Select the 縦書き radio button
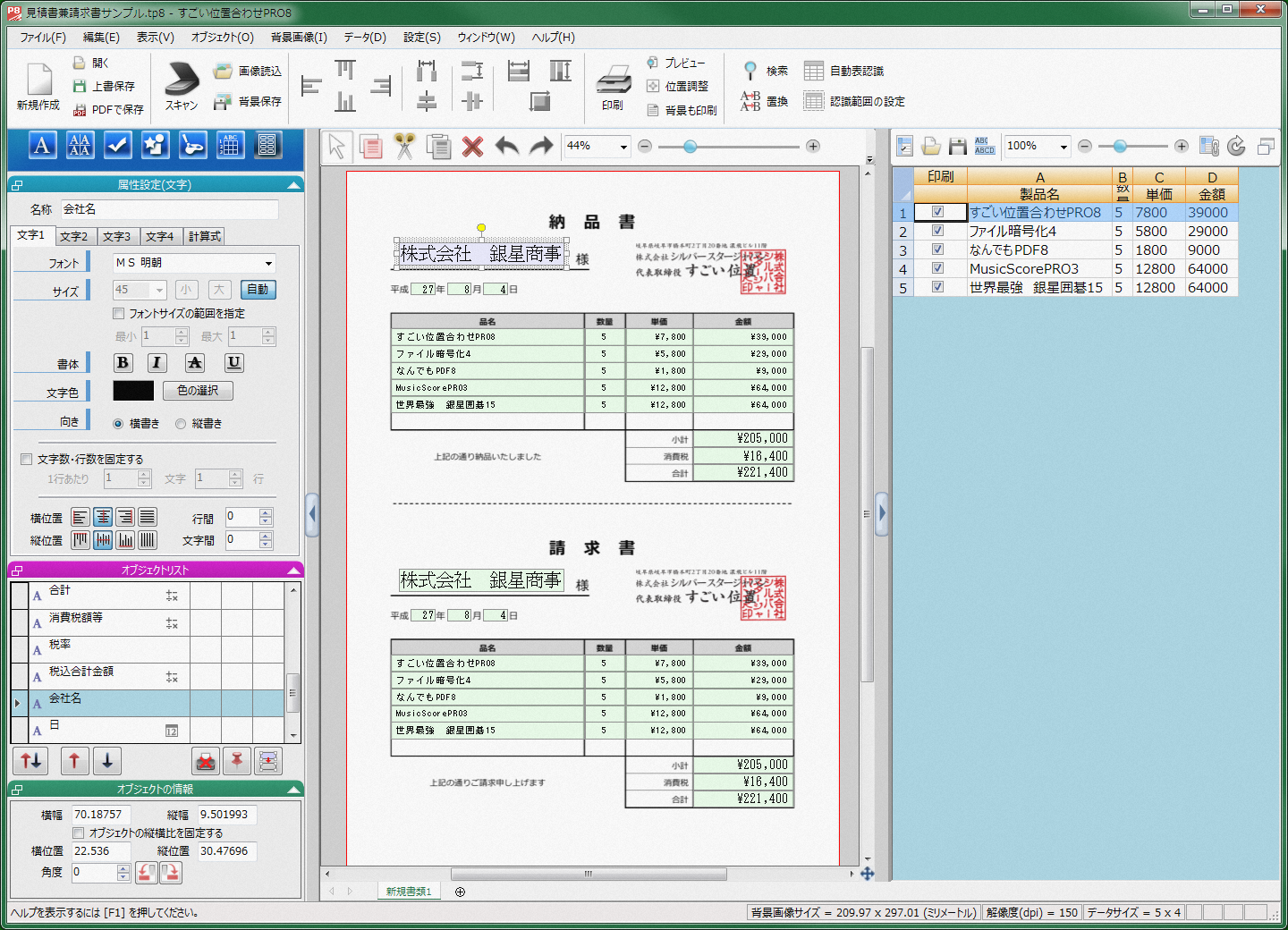The image size is (1288, 930). click(181, 424)
